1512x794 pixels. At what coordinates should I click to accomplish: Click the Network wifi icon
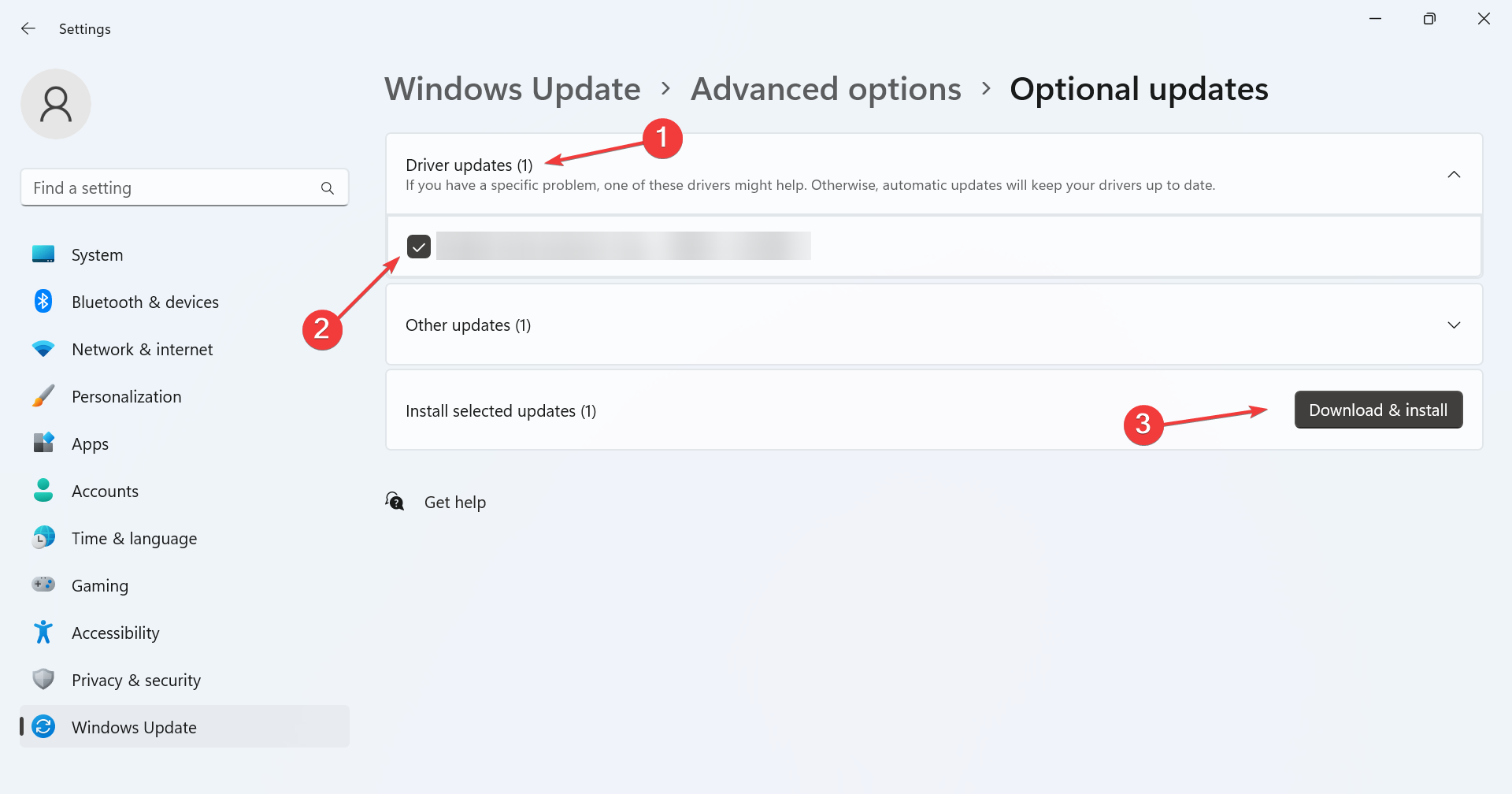click(43, 349)
